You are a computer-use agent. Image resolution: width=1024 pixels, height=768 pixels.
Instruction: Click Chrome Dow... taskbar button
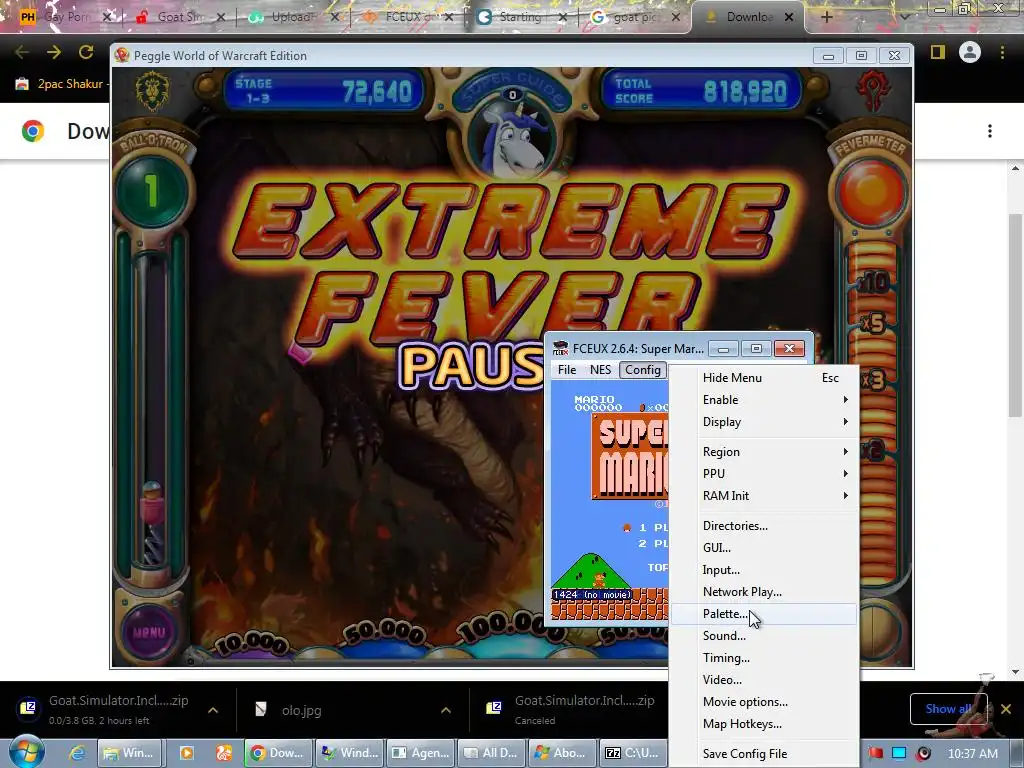[277, 753]
